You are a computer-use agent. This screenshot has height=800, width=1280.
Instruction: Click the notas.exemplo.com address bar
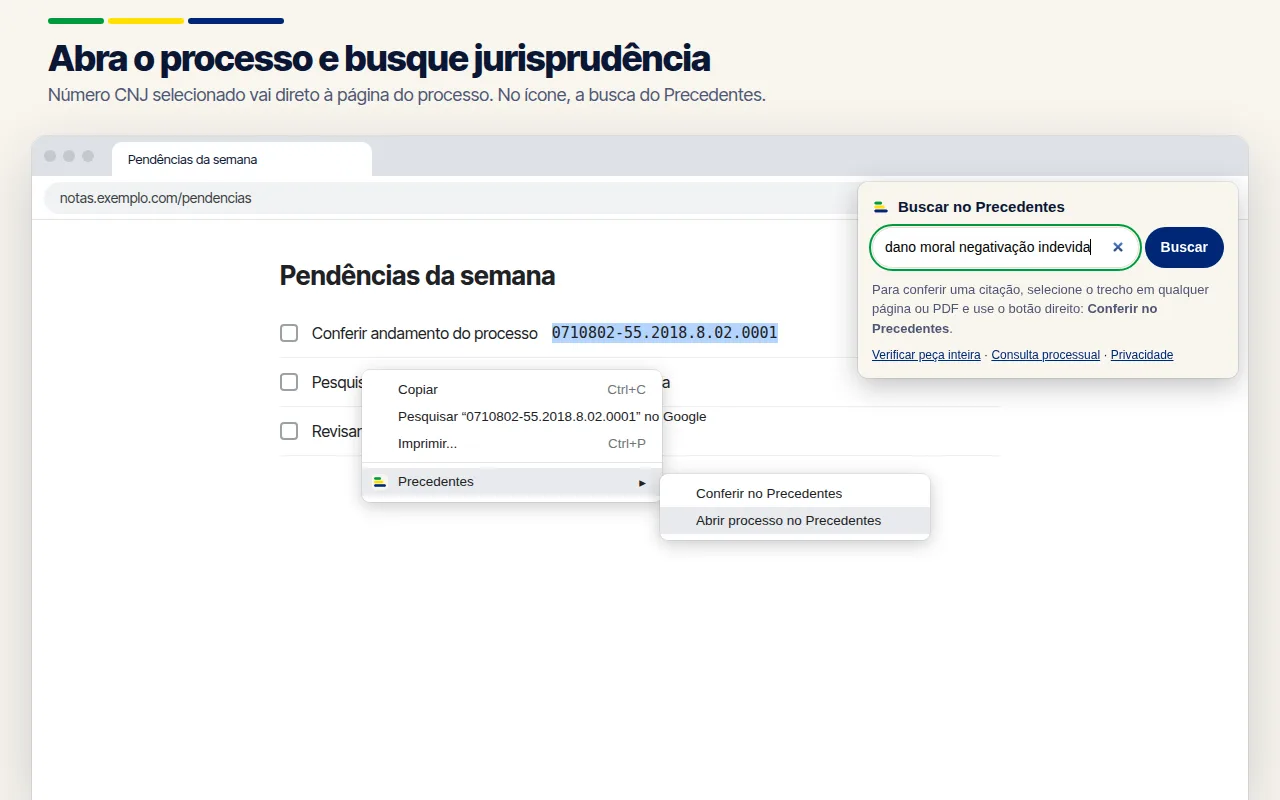450,198
